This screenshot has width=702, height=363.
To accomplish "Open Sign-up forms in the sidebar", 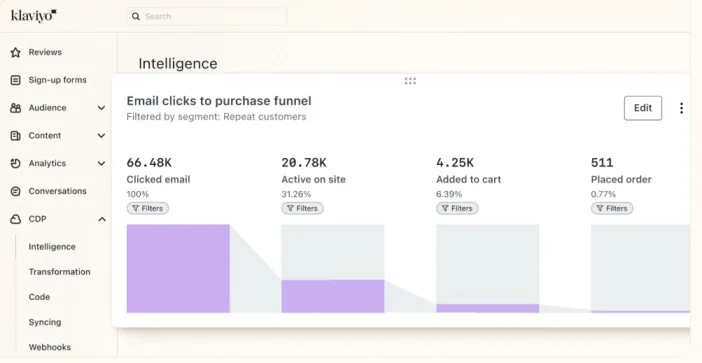I will tap(57, 80).
